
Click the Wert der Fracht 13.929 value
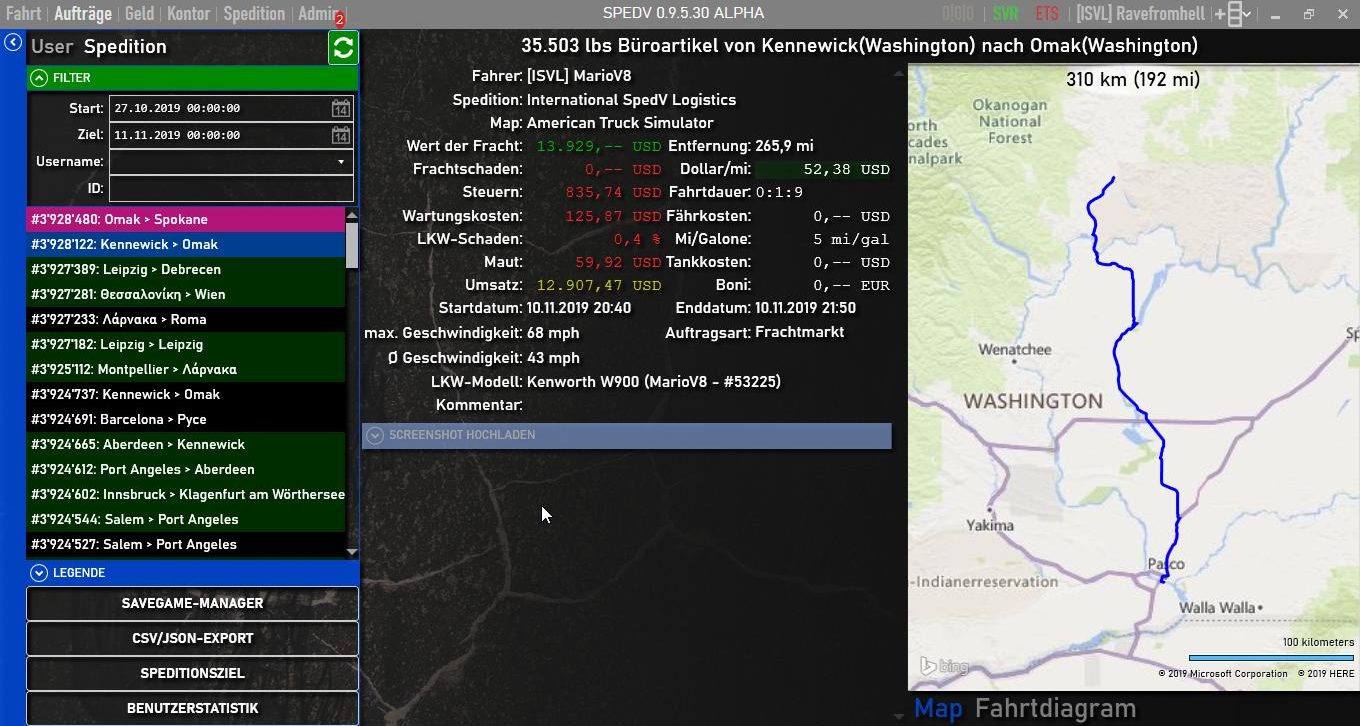click(599, 146)
